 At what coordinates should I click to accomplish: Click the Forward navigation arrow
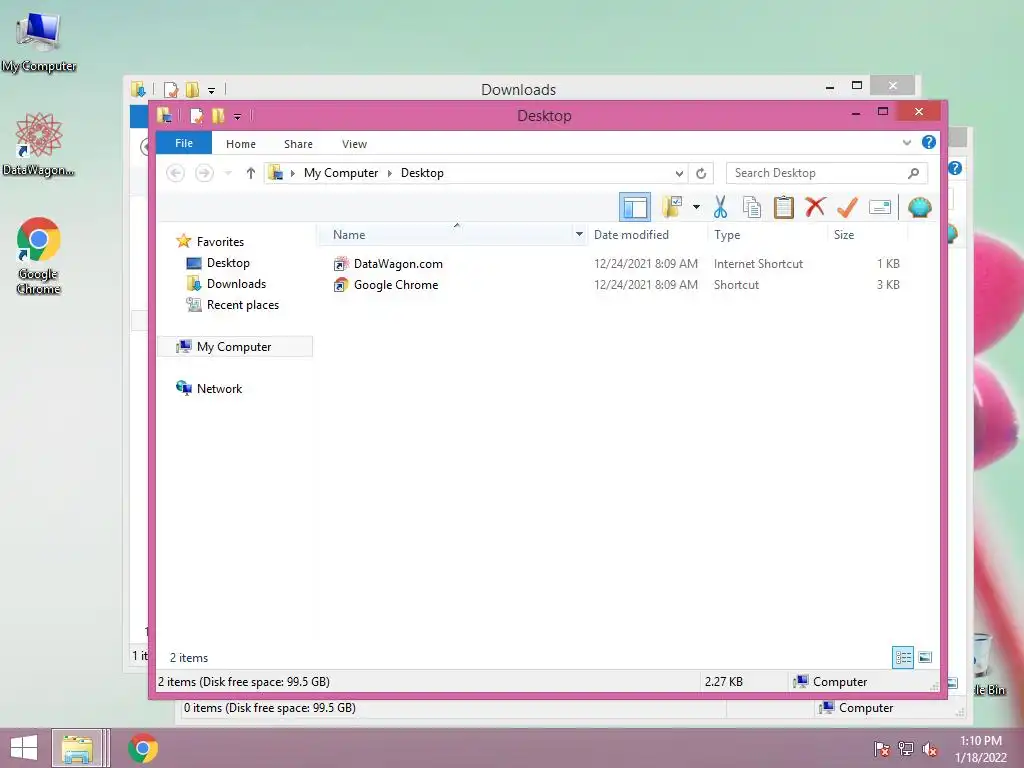pyautogui.click(x=204, y=173)
